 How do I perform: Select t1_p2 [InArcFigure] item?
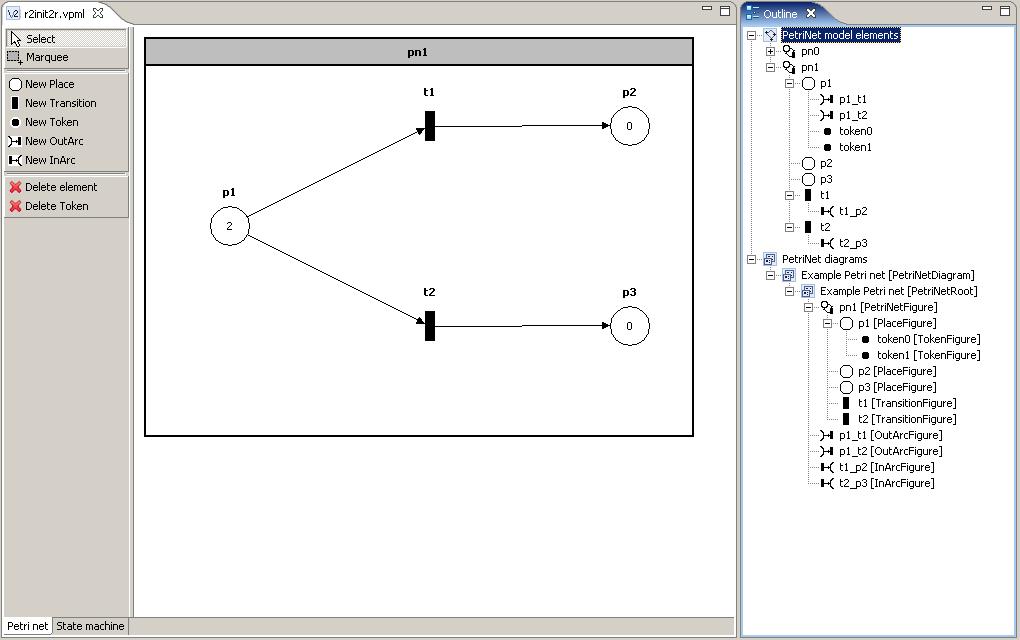(886, 467)
